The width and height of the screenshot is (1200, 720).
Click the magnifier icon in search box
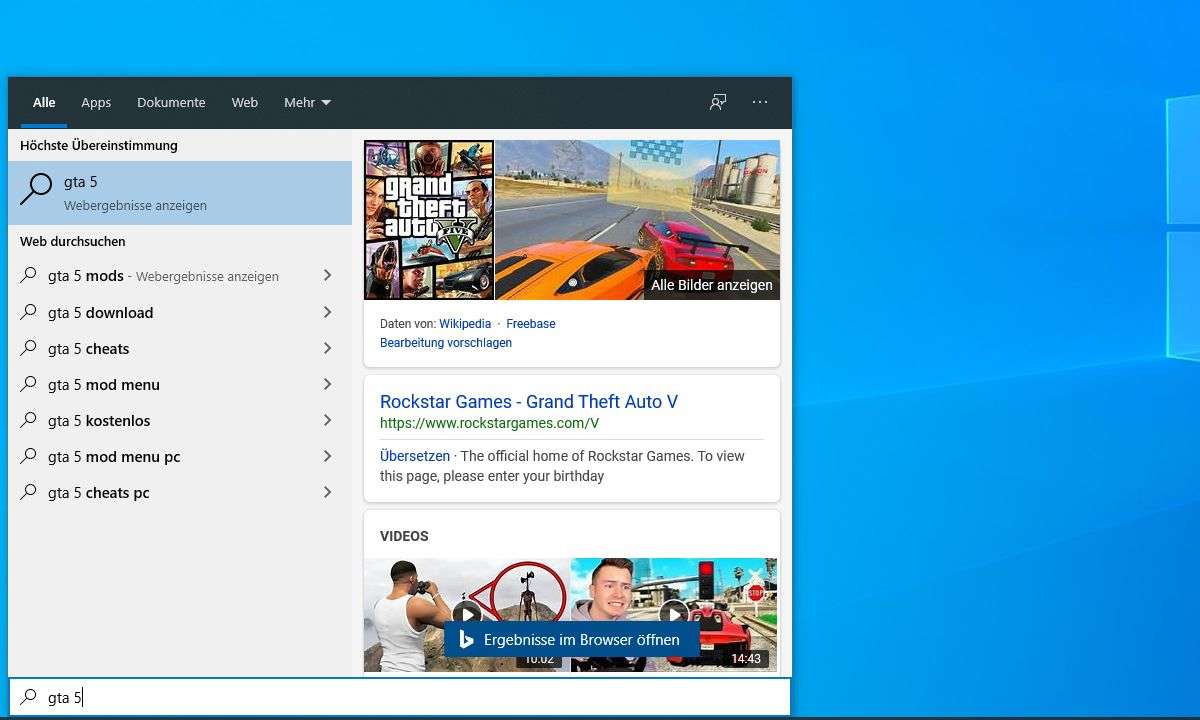(x=29, y=697)
